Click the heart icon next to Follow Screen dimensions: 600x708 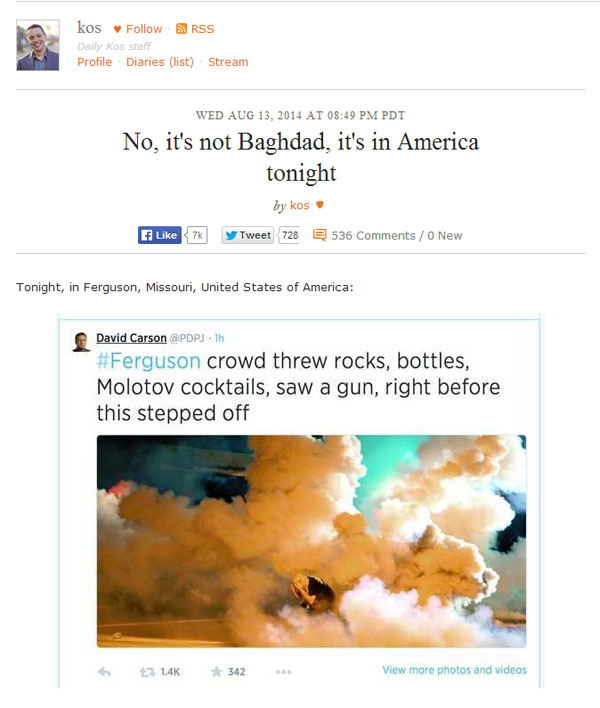(117, 29)
